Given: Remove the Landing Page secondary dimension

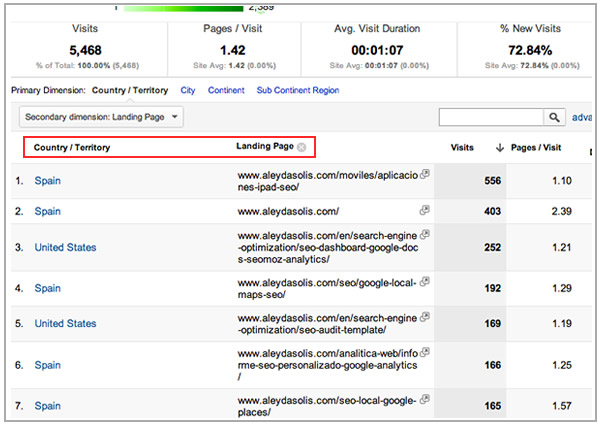Looking at the screenshot, I should pos(302,147).
